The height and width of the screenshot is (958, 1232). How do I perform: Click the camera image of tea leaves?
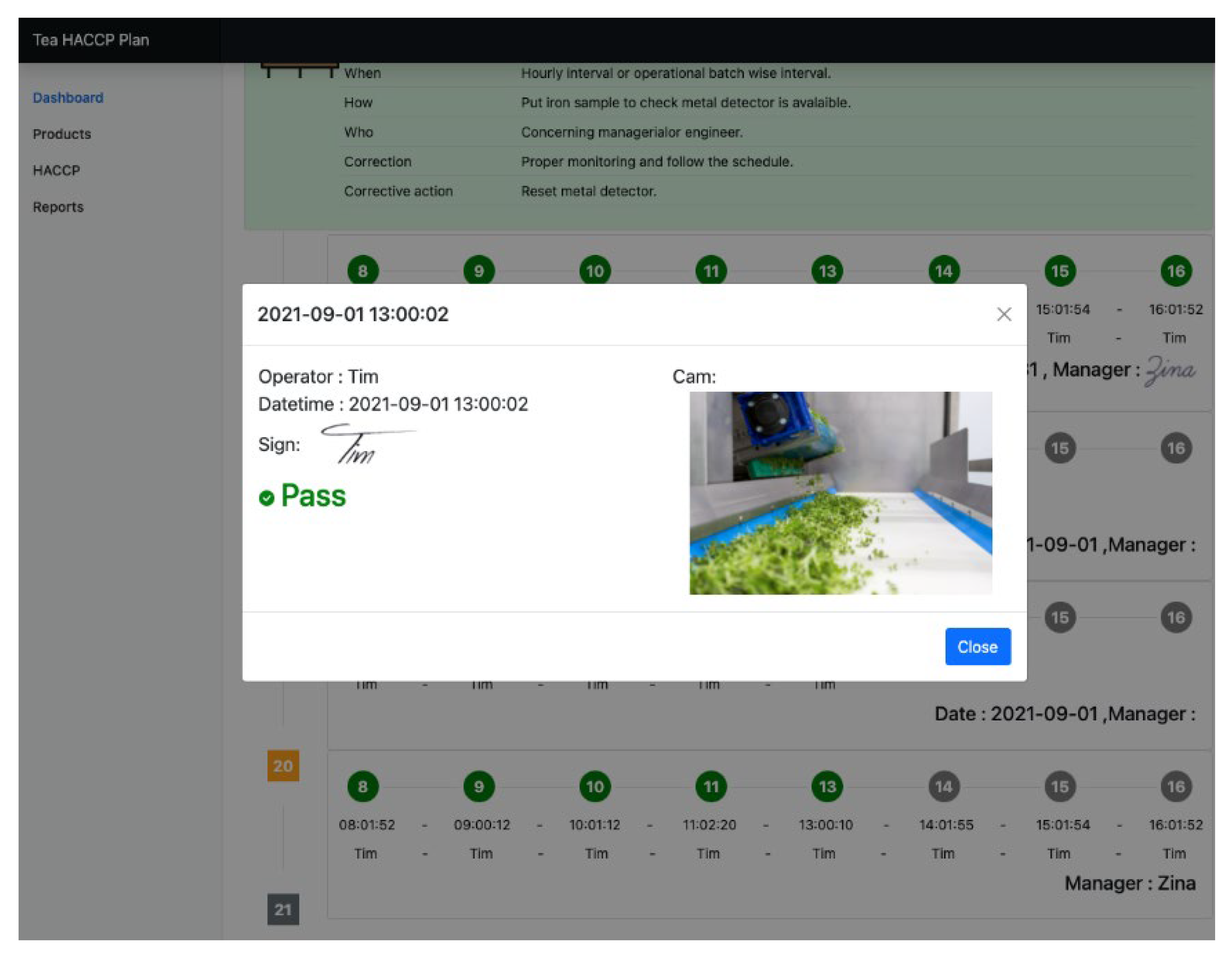point(840,493)
